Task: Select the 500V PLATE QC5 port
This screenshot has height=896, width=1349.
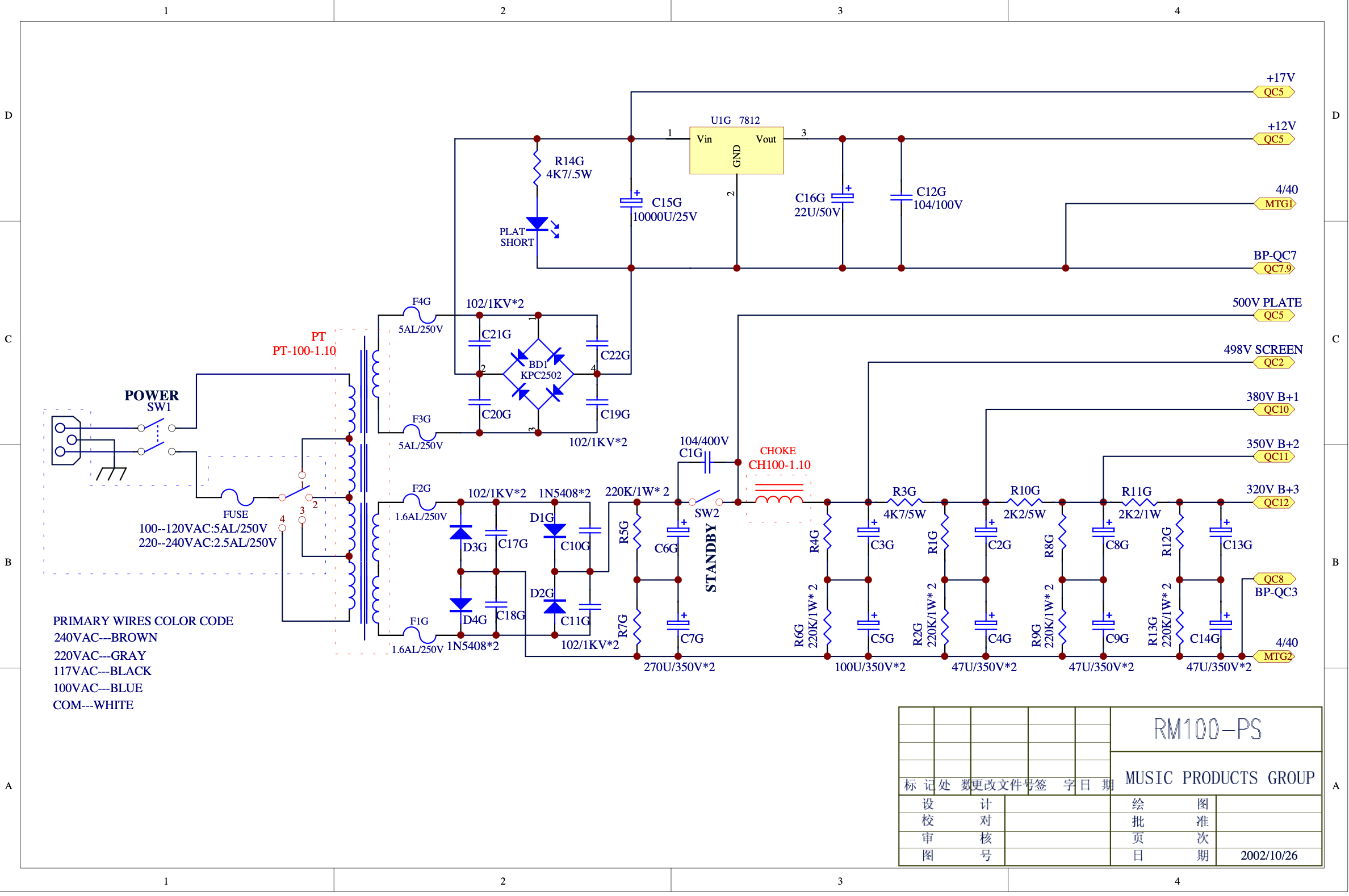Action: coord(1273,316)
